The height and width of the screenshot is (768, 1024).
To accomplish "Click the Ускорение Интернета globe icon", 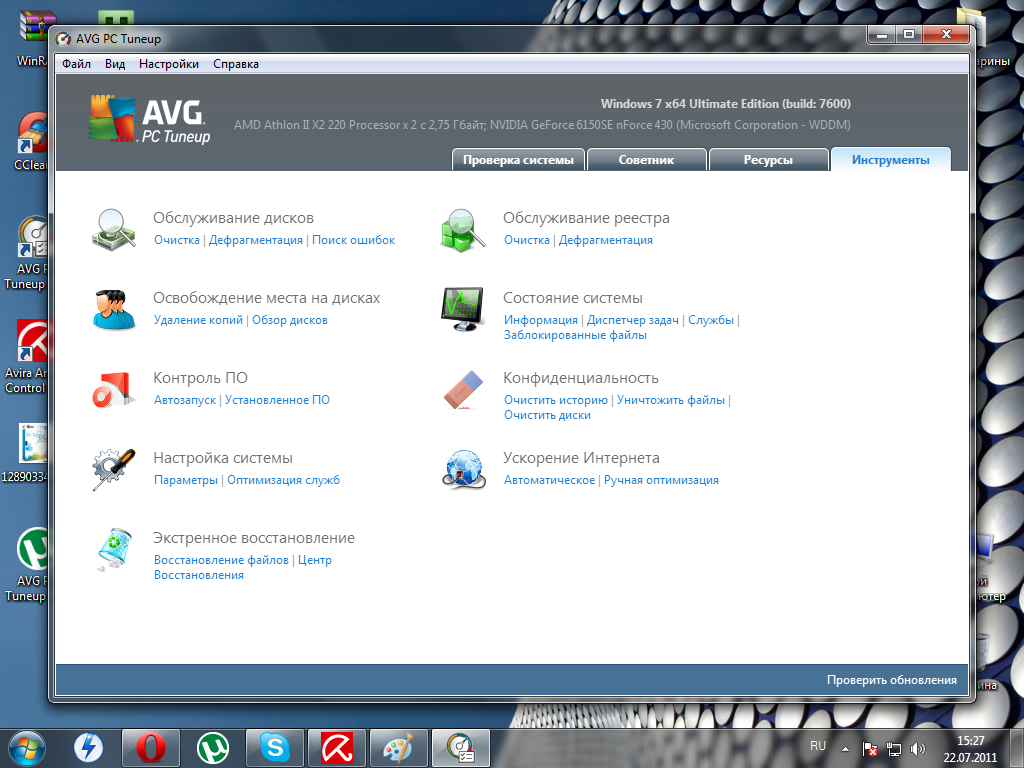I will 463,470.
